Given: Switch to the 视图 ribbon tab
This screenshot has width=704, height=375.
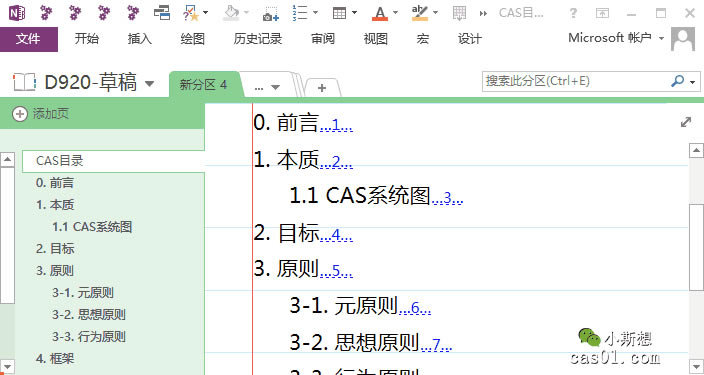Looking at the screenshot, I should tap(376, 39).
